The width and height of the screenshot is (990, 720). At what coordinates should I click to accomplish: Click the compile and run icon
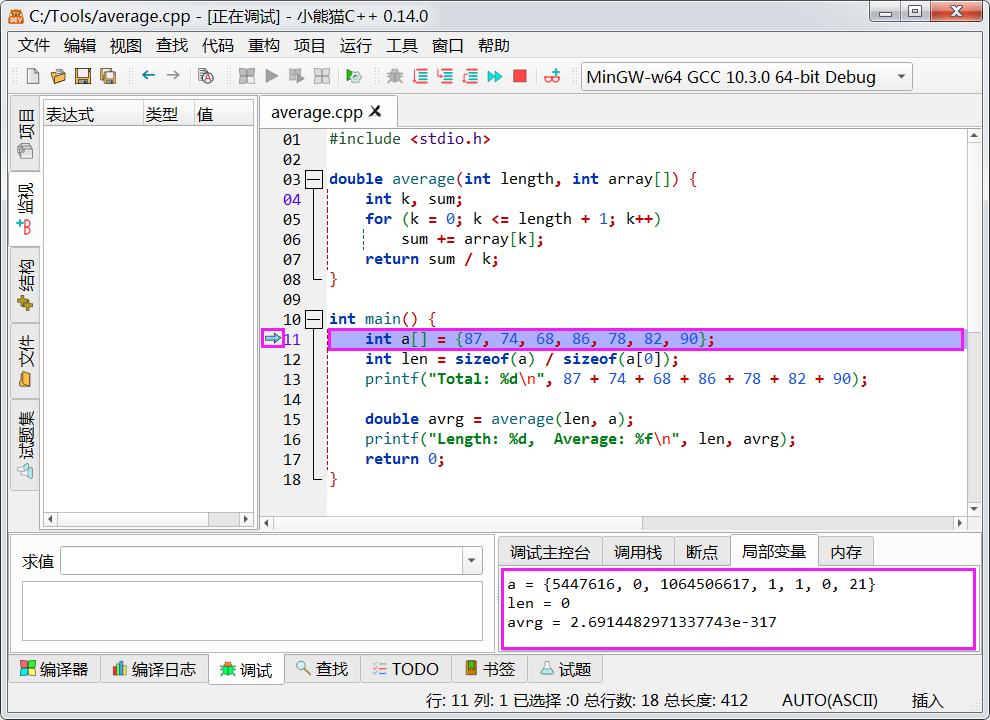[x=296, y=76]
